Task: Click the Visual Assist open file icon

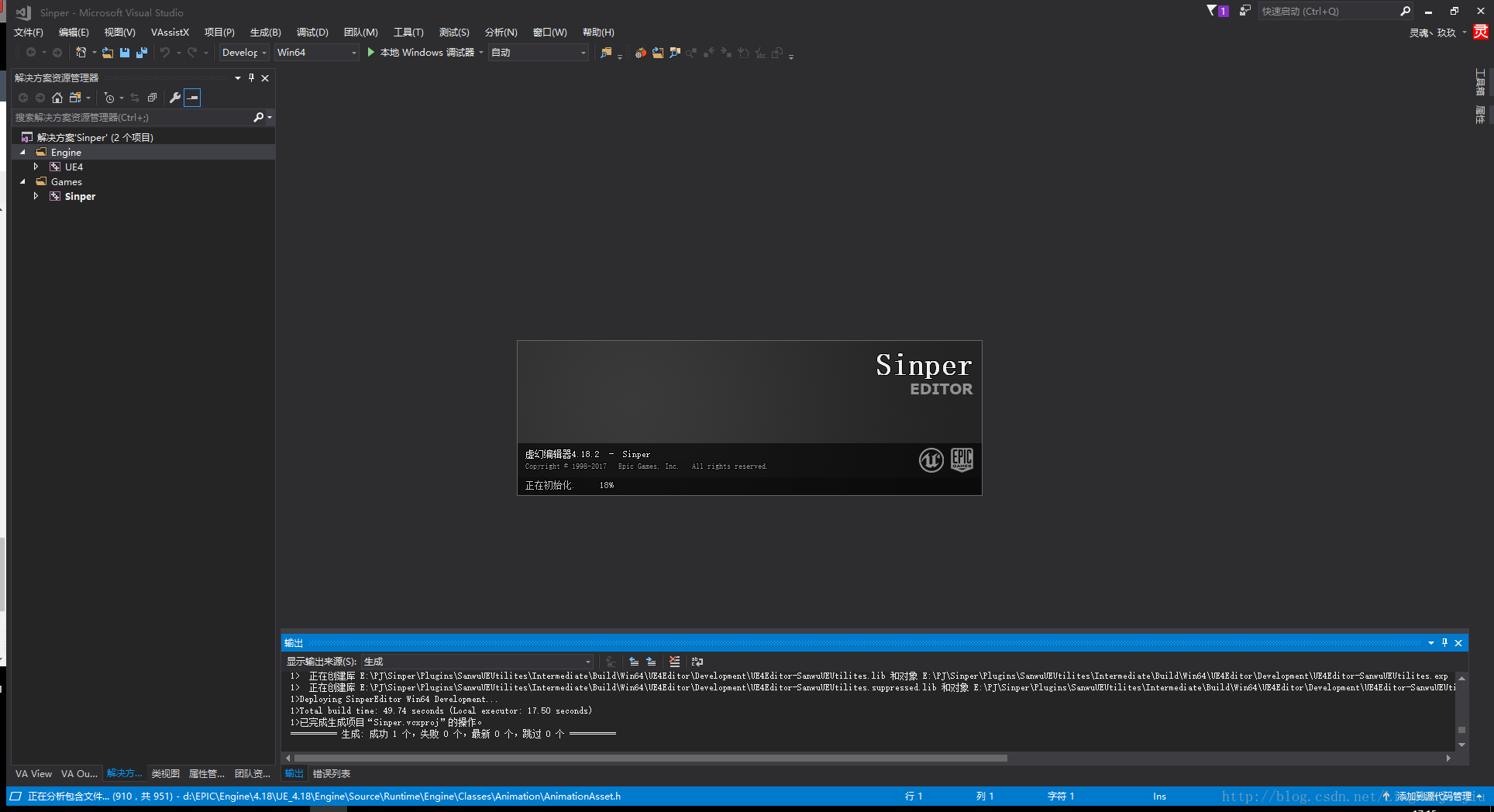Action: 658,53
